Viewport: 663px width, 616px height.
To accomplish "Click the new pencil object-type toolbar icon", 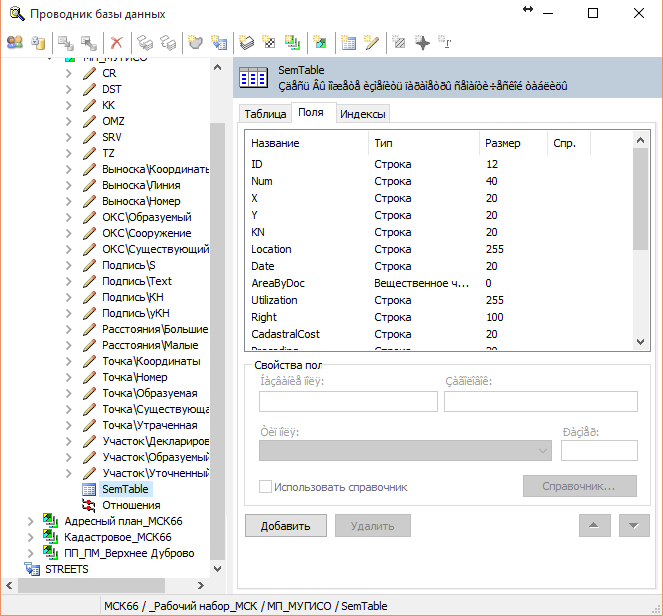I will 371,42.
